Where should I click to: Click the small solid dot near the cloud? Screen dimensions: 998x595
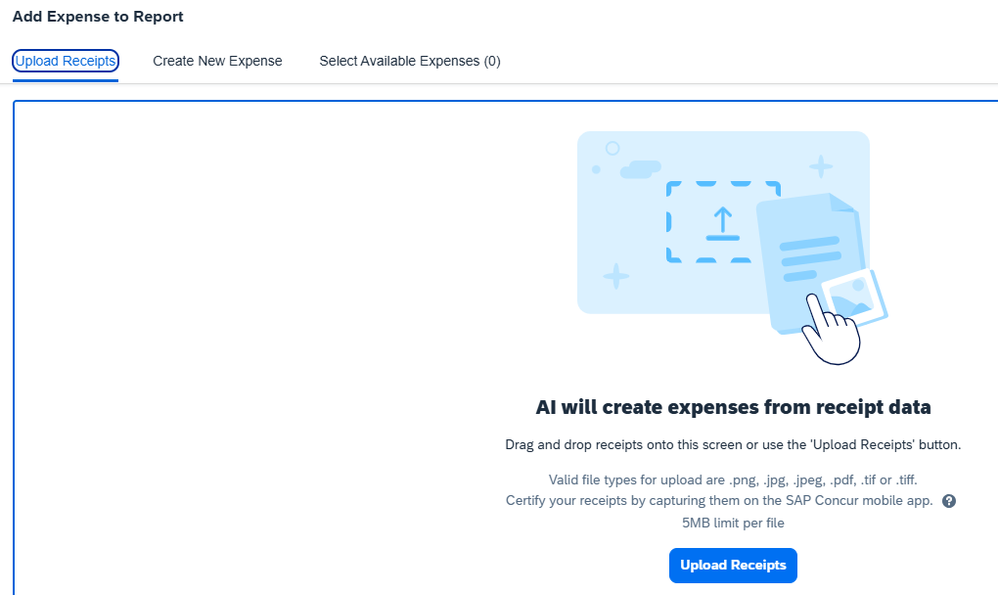click(x=596, y=169)
